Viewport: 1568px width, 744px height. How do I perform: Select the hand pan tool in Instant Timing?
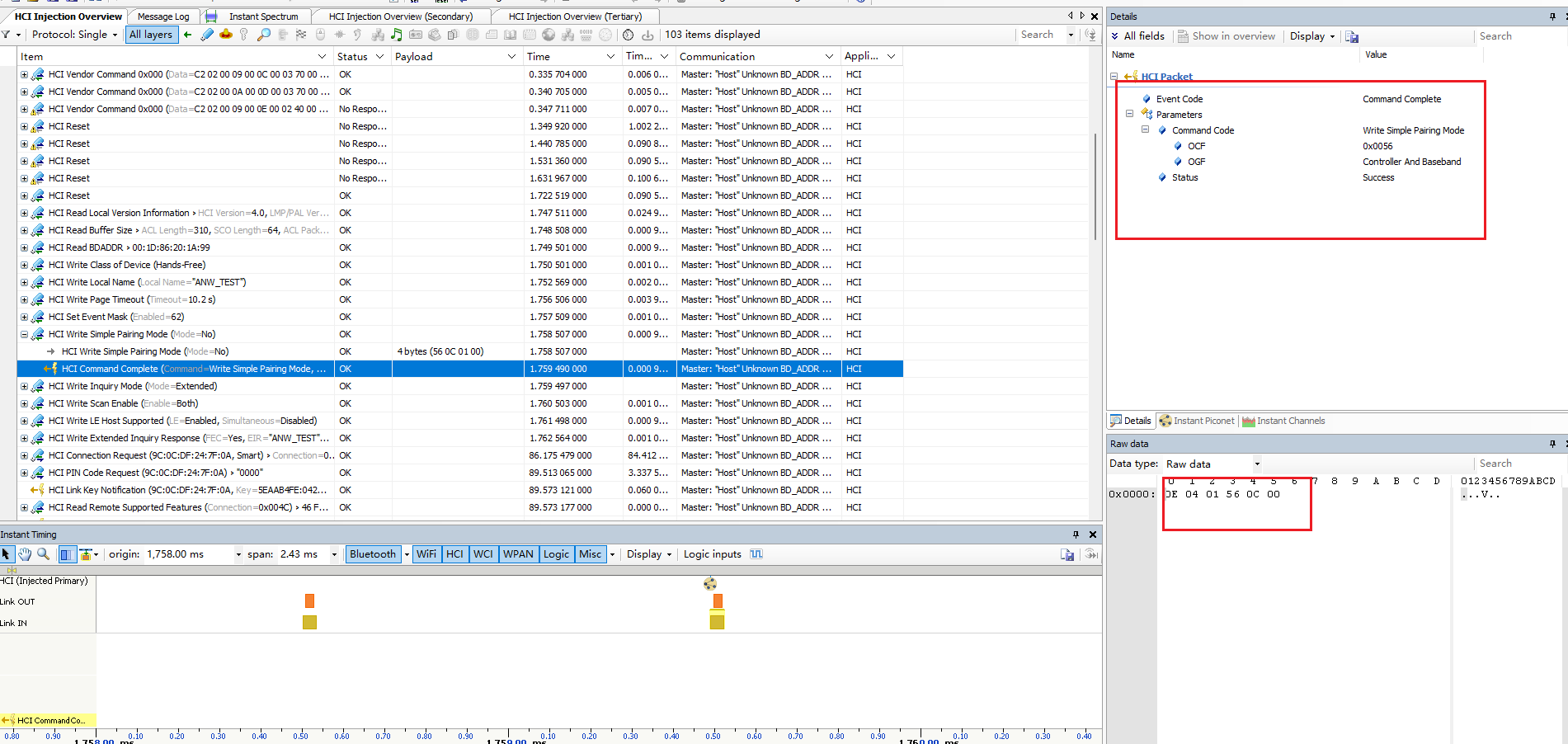25,554
